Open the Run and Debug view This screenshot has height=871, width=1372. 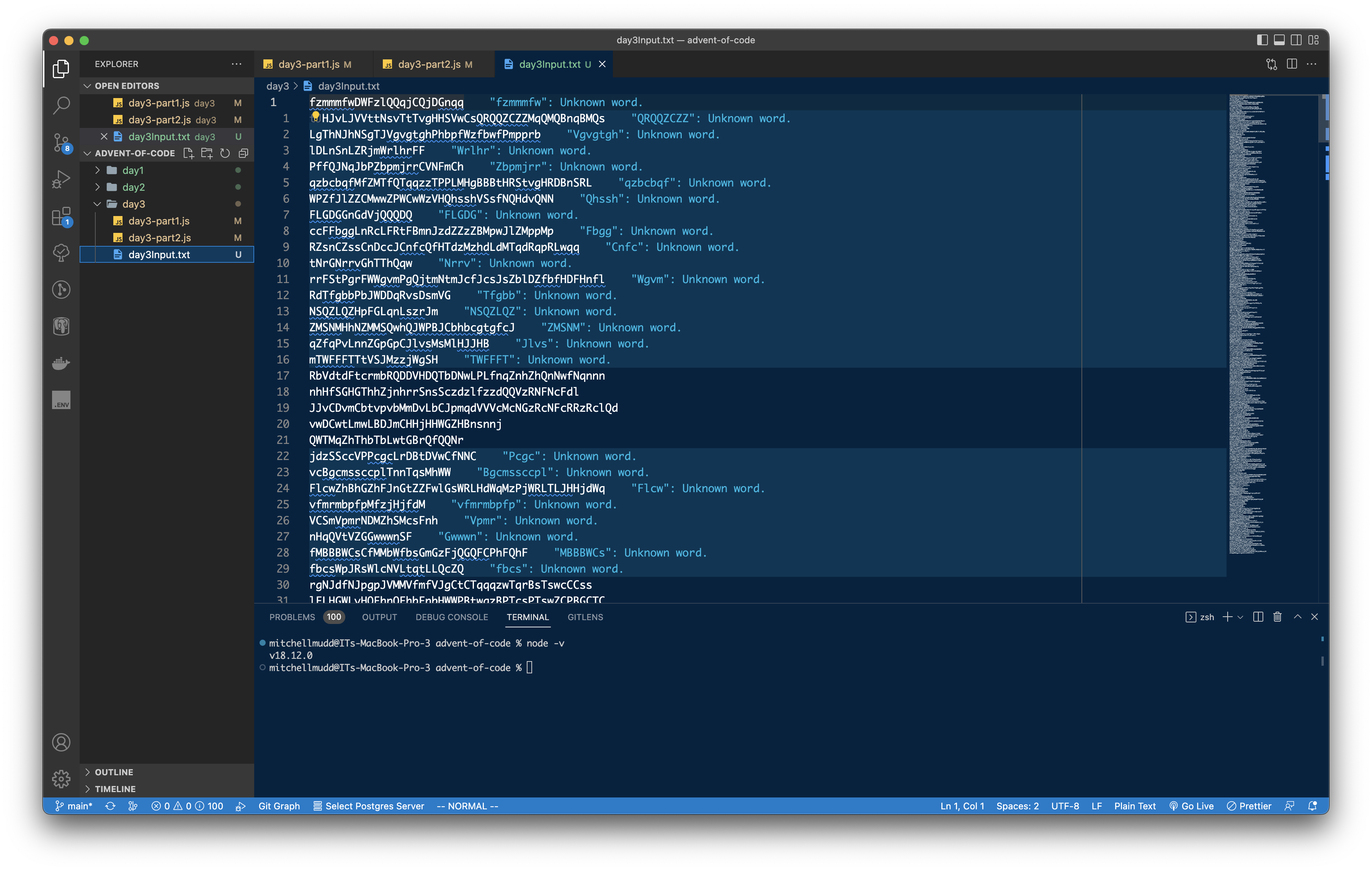61,180
